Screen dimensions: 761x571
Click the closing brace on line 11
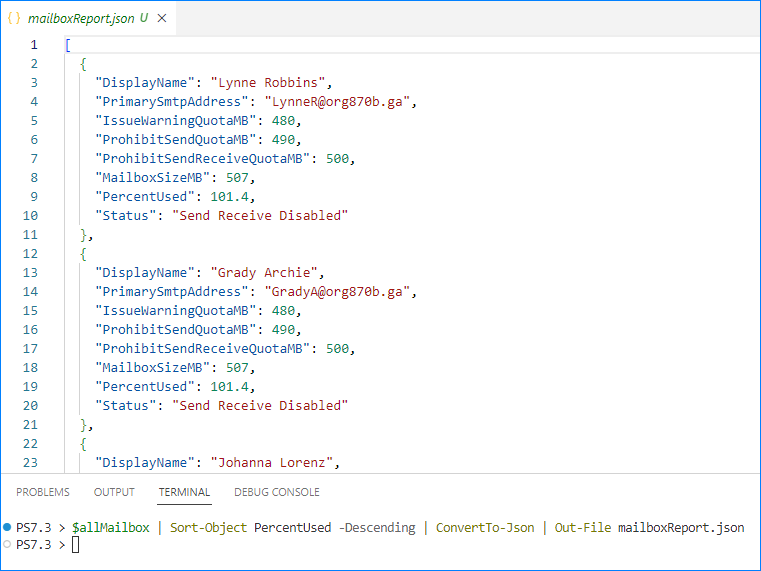tap(83, 235)
